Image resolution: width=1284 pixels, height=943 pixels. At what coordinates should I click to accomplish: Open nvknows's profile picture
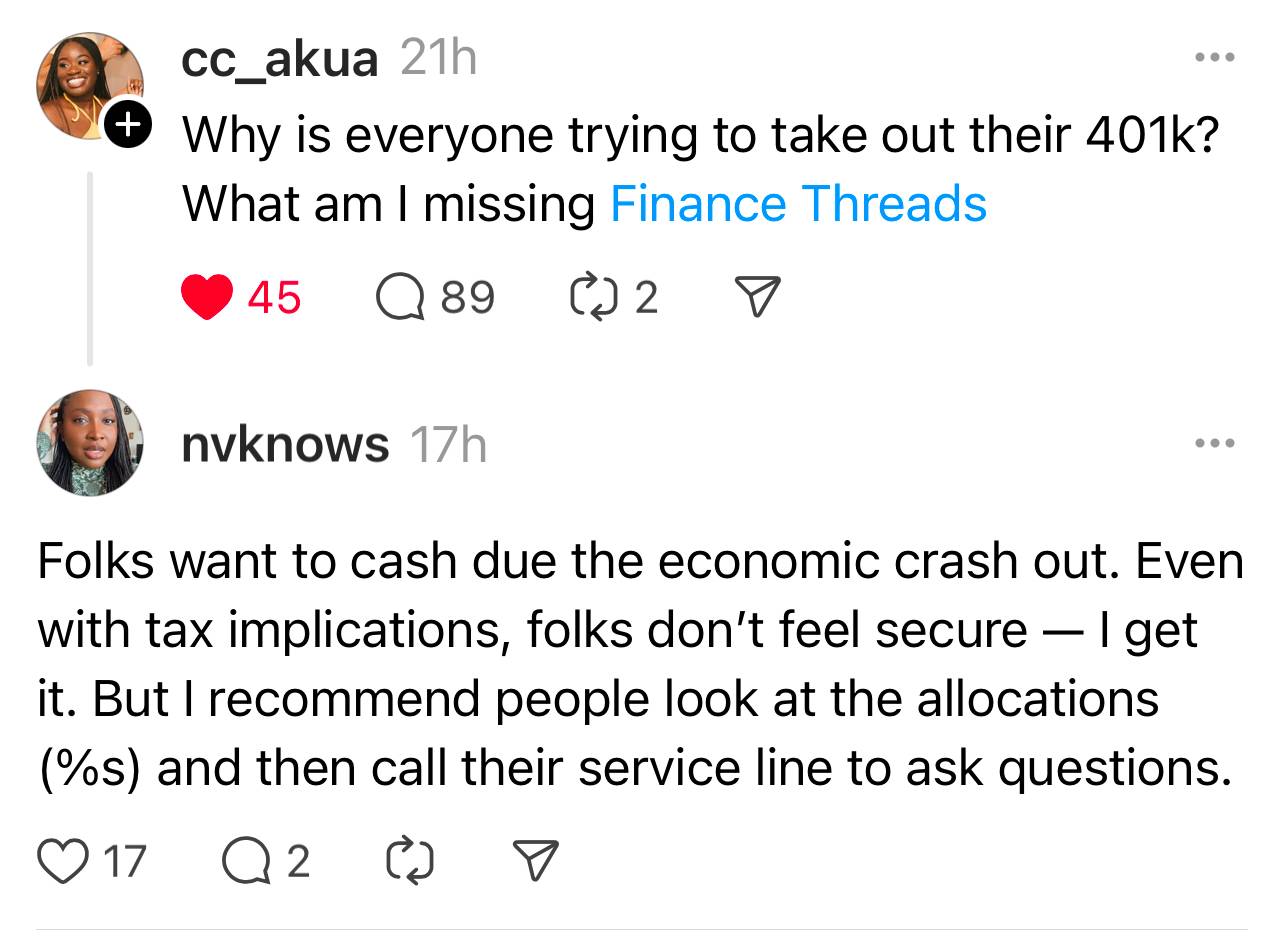90,443
